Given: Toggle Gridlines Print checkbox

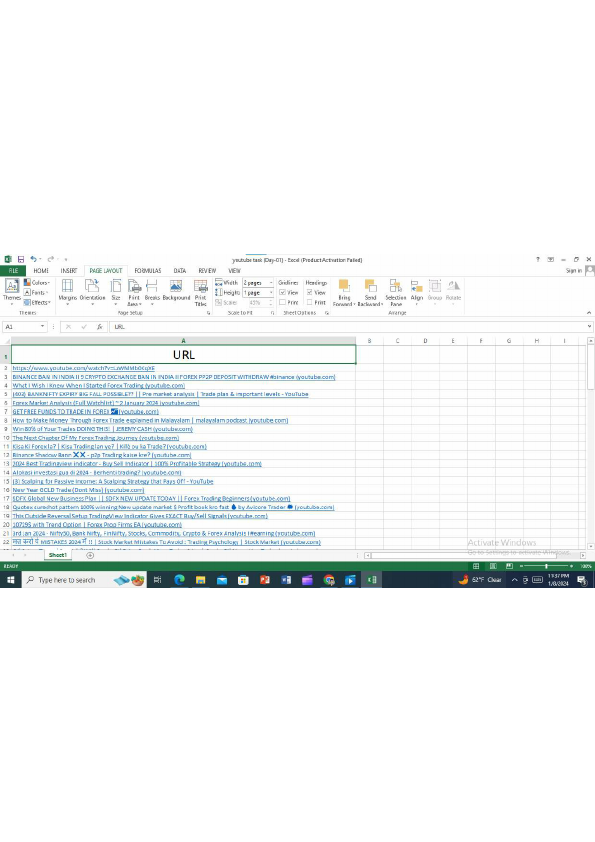Looking at the screenshot, I should [282, 302].
